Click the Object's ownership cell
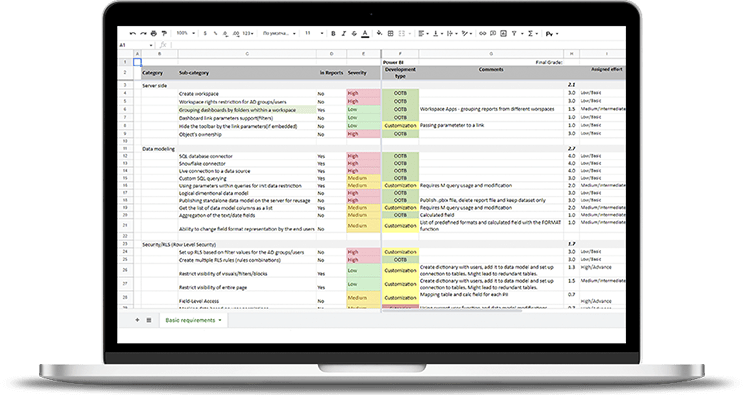The height and width of the screenshot is (395, 744). [247, 134]
